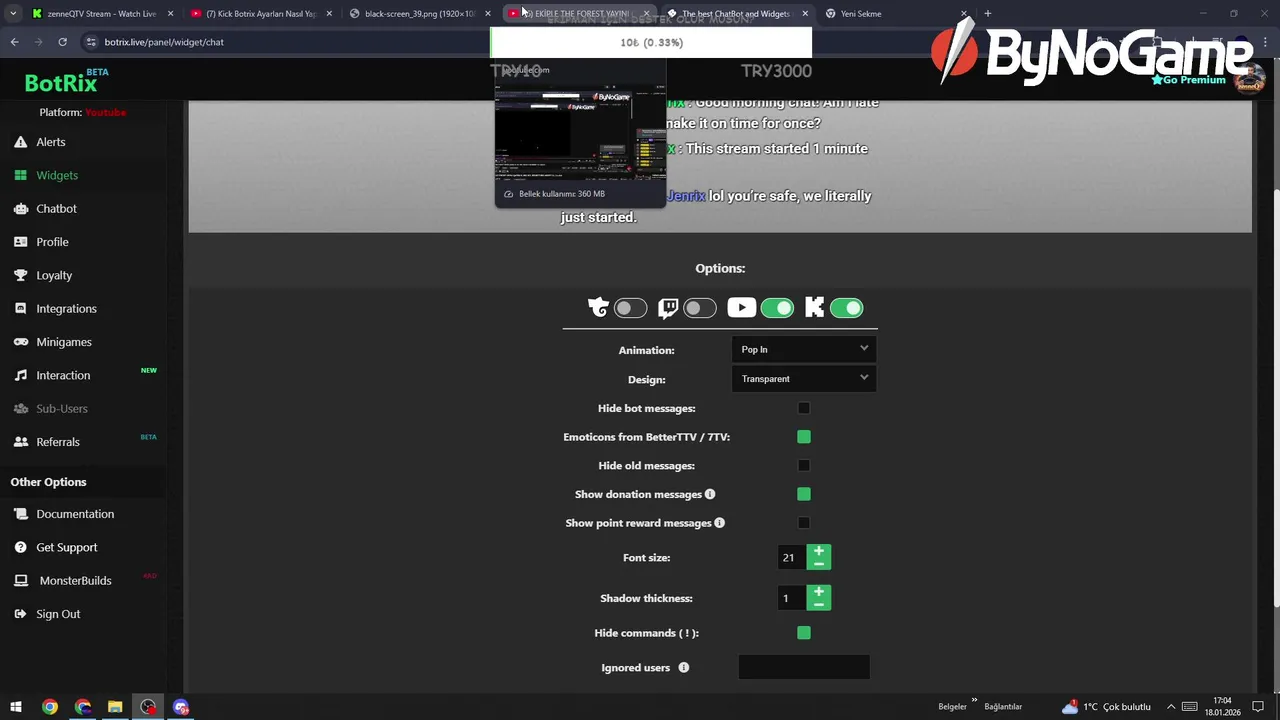
Task: Check the Hide old messages box
Action: (x=804, y=466)
